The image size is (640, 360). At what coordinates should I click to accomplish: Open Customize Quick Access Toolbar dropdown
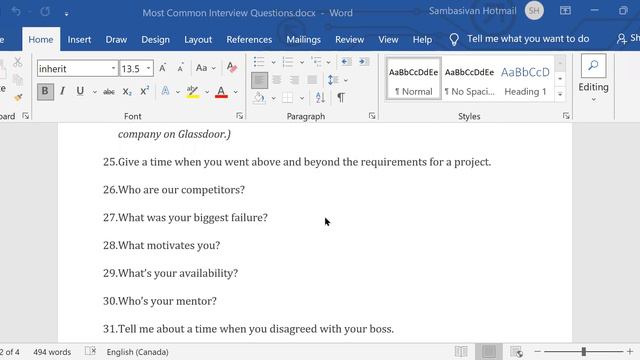coord(66,13)
